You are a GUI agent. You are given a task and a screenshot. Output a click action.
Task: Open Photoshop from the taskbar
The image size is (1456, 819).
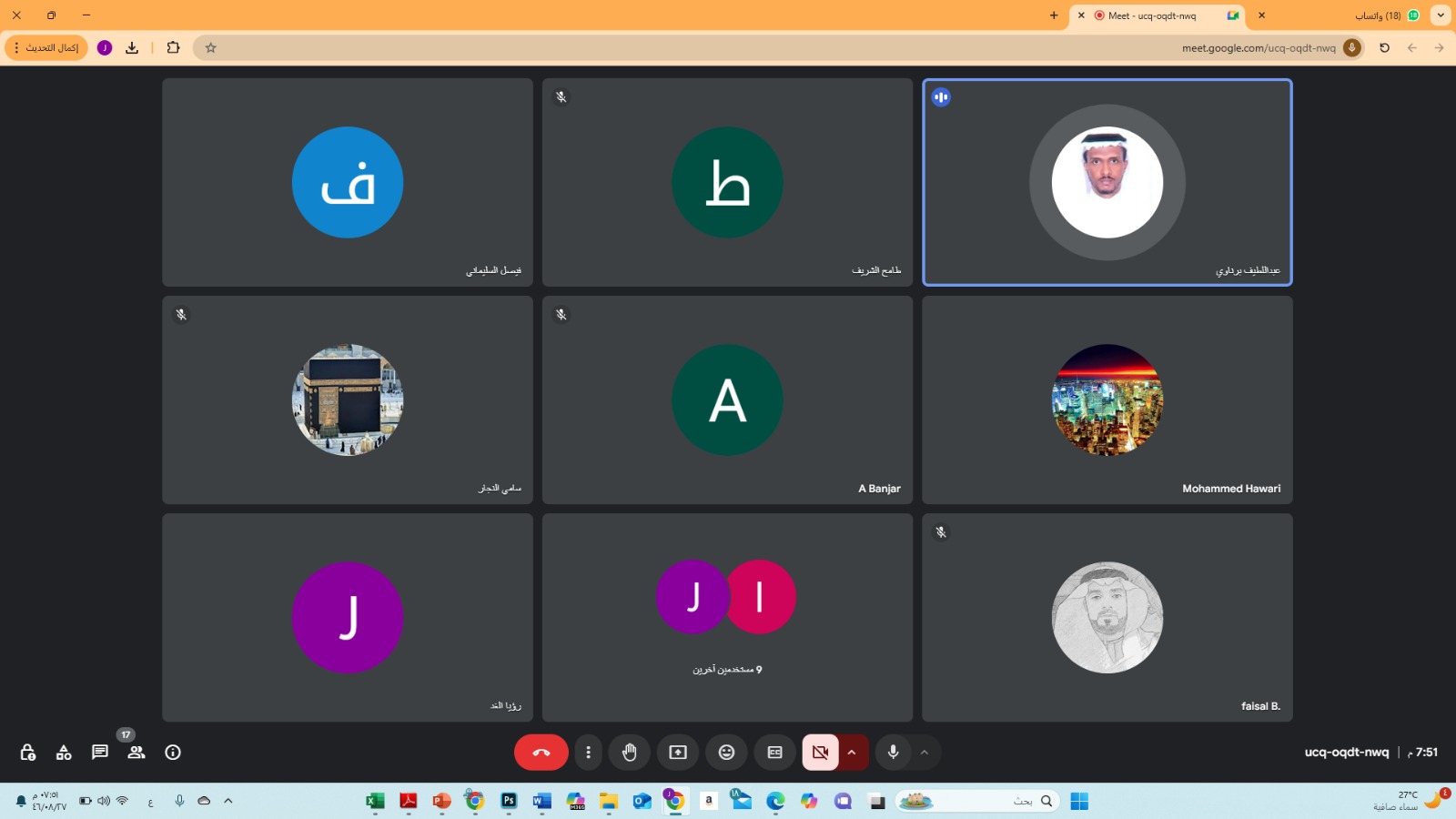[509, 801]
